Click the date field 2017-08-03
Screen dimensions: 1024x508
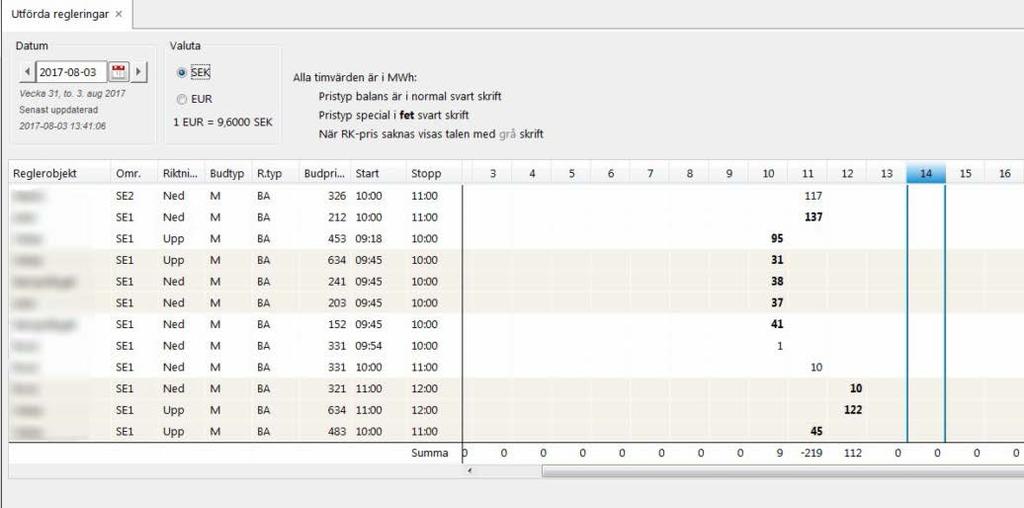click(x=71, y=72)
